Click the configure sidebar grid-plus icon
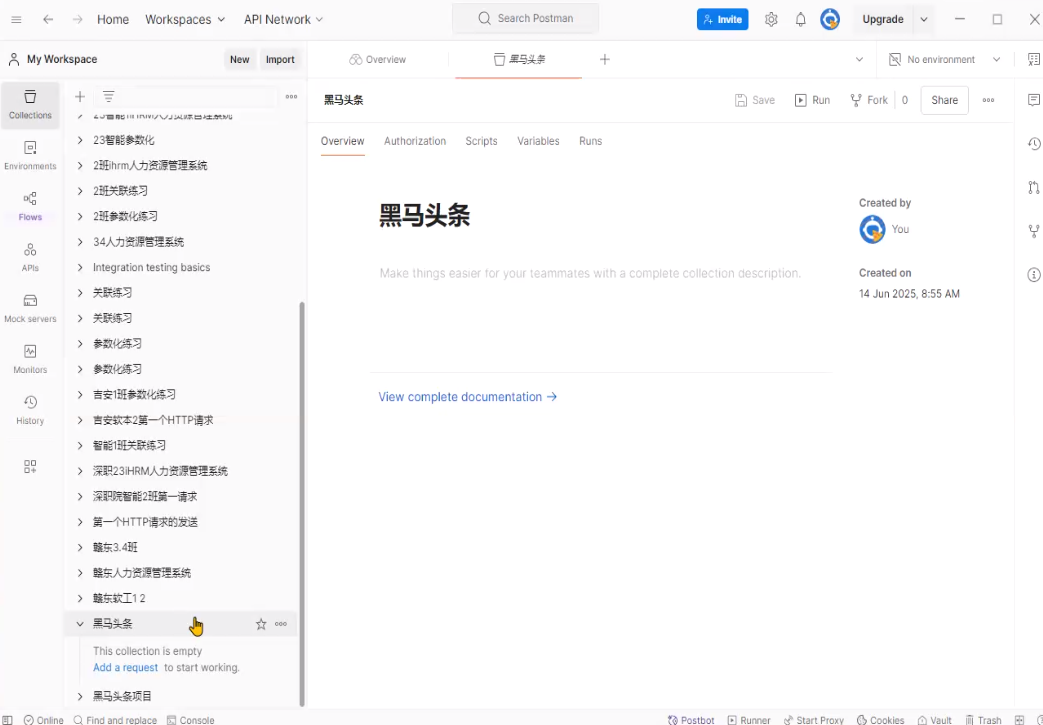 click(30, 466)
